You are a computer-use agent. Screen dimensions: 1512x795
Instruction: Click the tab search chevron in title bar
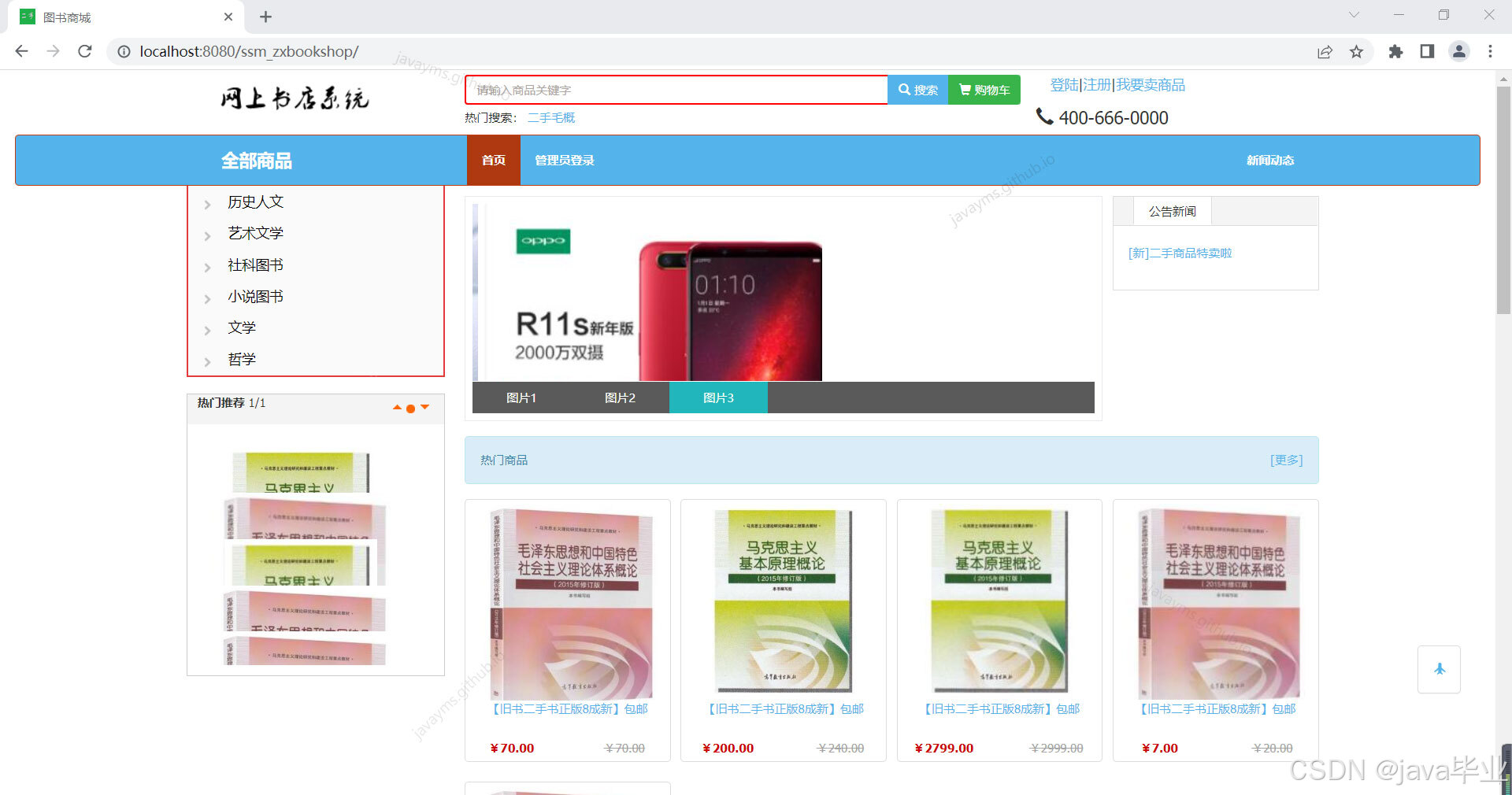click(x=1354, y=15)
